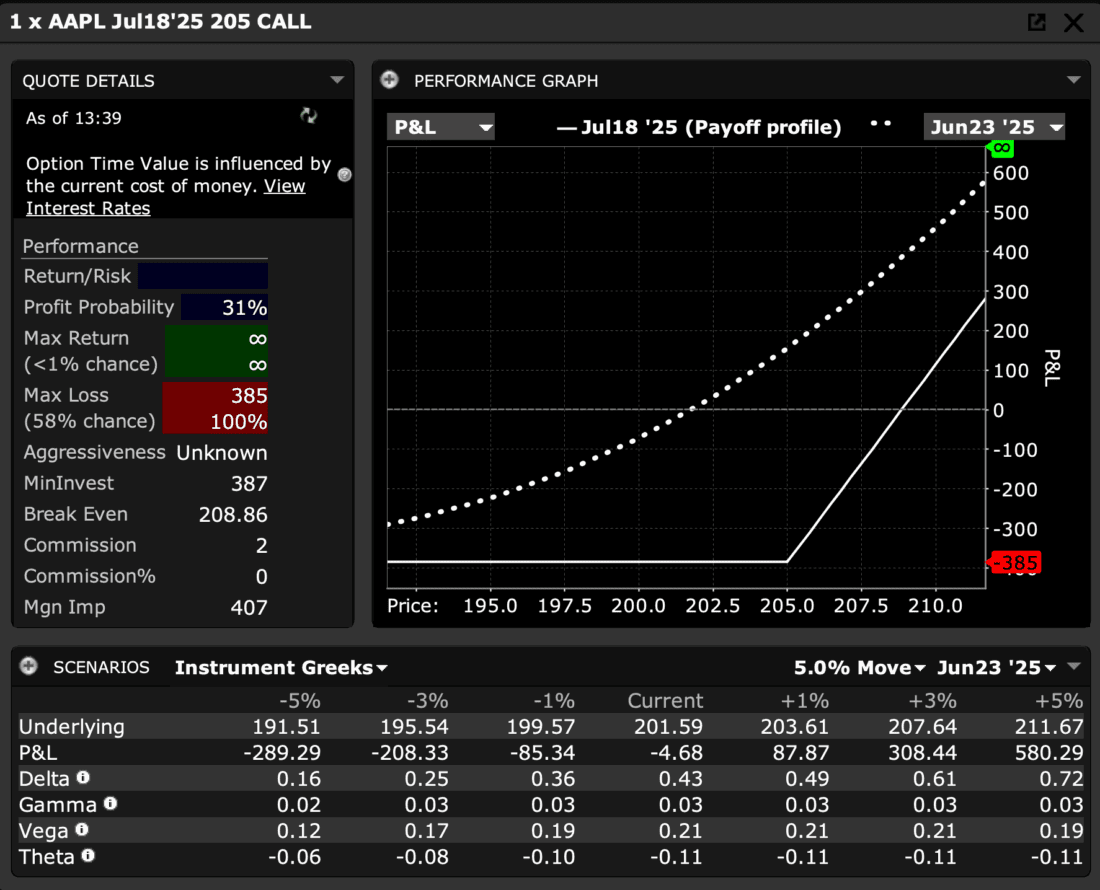Open the Scenarios panel menu arrow

click(1074, 666)
